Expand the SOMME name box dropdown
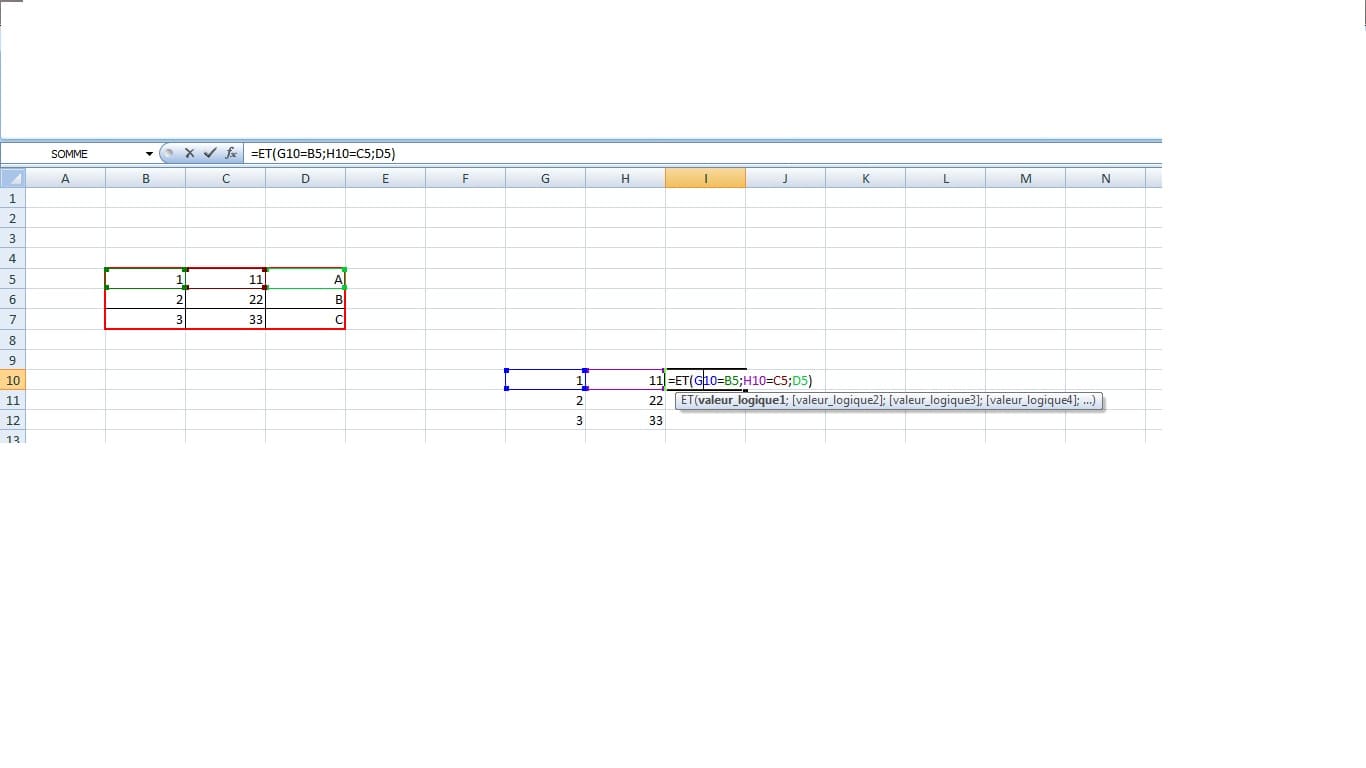The height and width of the screenshot is (768, 1366). coord(149,154)
